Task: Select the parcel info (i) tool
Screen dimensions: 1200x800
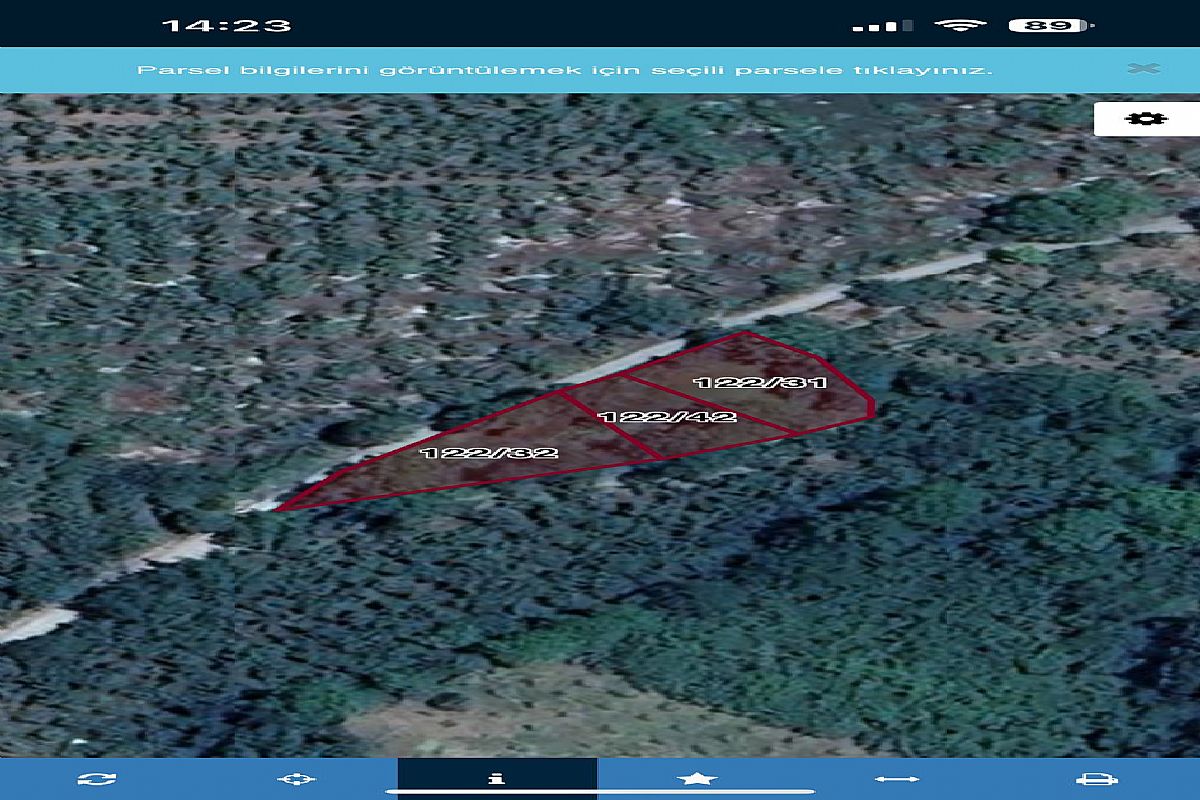Action: point(496,777)
